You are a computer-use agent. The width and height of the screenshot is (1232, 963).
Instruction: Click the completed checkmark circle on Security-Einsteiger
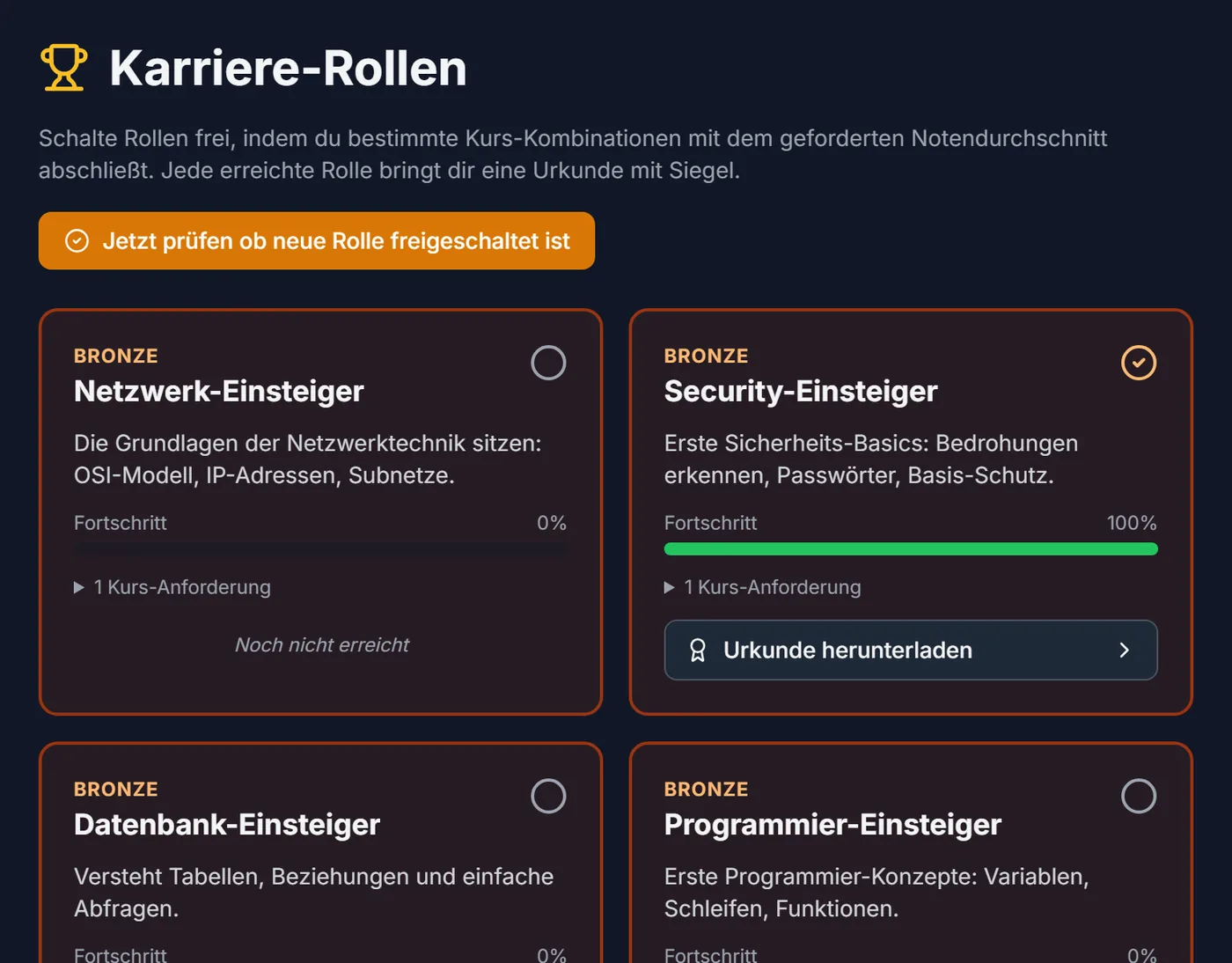(1139, 363)
